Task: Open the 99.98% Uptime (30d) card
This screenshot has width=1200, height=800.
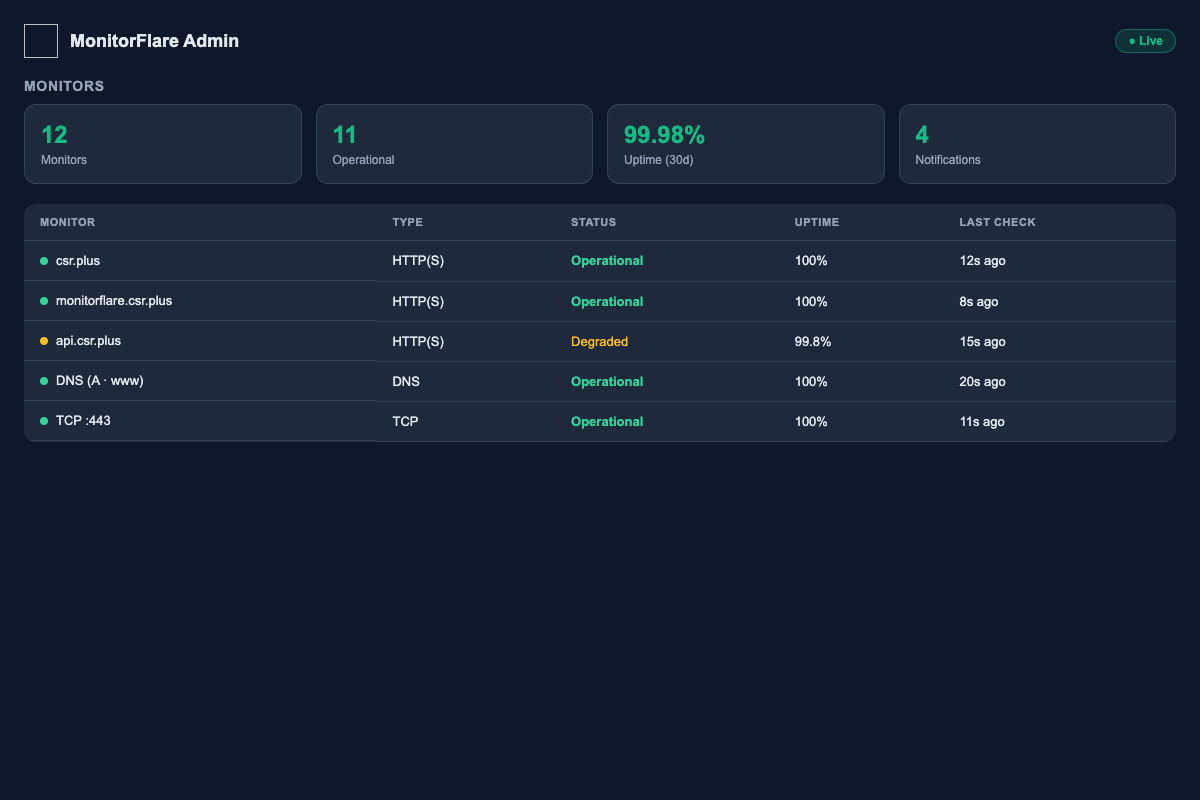Action: tap(746, 144)
